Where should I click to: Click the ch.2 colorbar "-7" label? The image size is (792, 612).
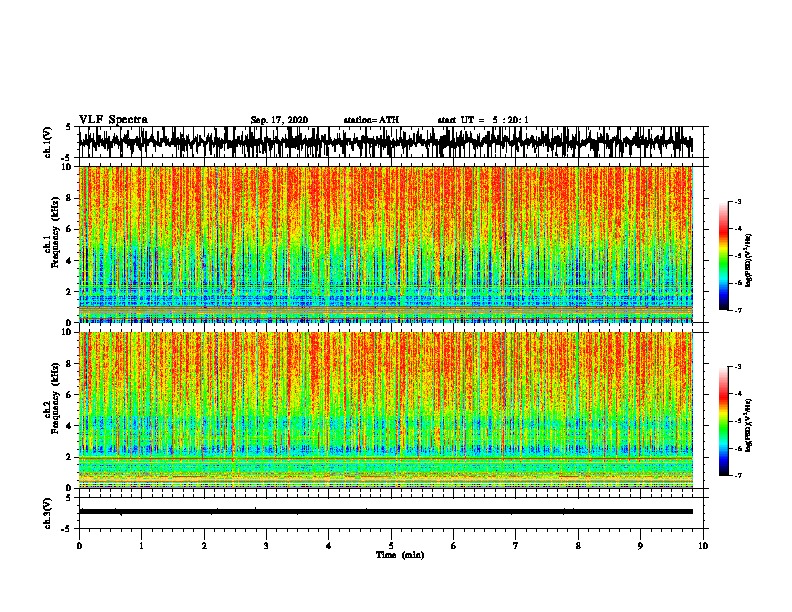pos(738,475)
